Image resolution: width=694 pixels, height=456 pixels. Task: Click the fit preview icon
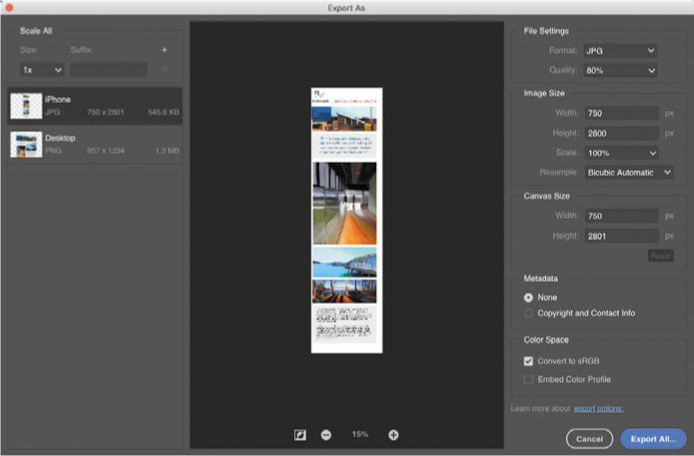[x=299, y=434]
